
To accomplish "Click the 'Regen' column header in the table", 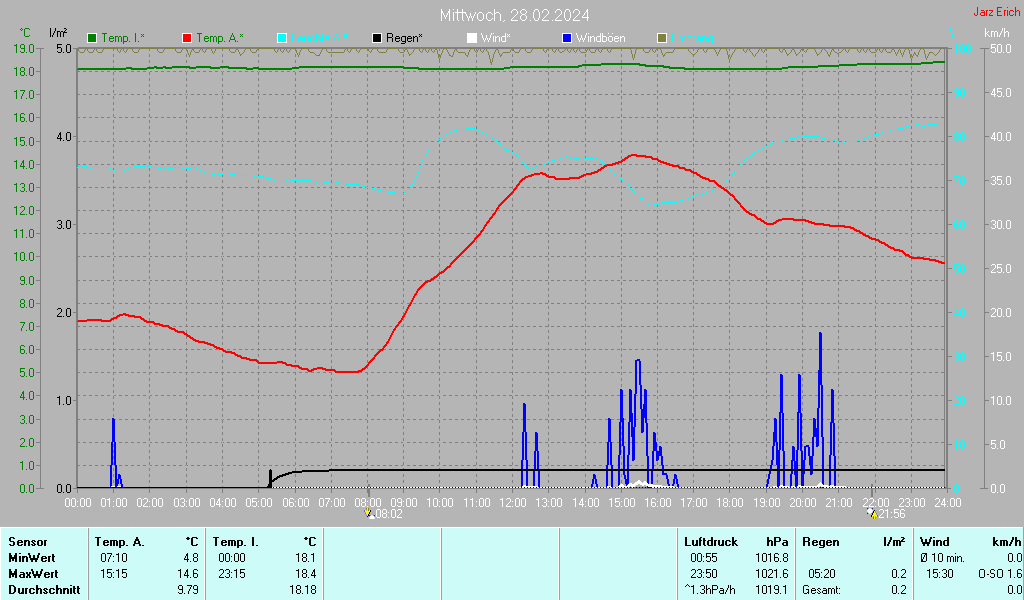I will point(820,542).
